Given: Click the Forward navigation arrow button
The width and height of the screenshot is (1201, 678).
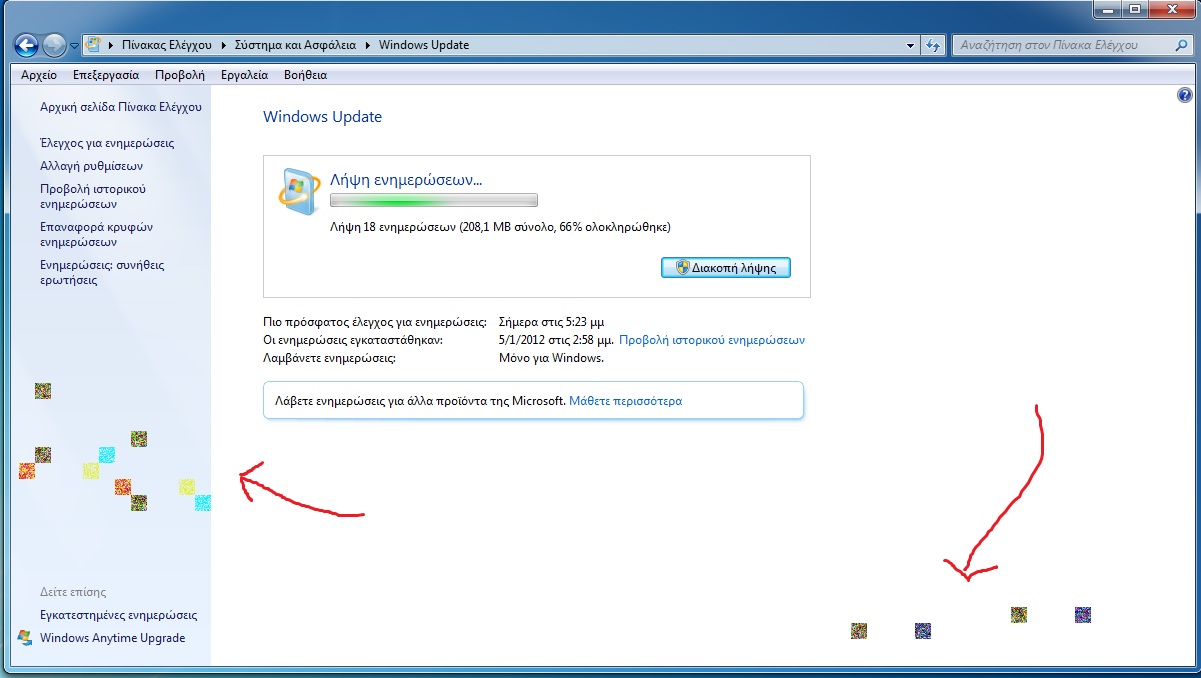Looking at the screenshot, I should coord(55,45).
